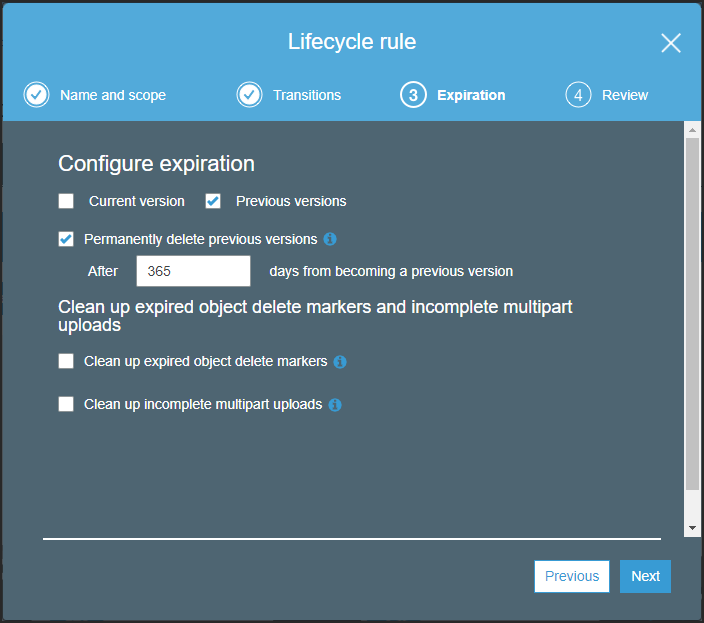Click the scrollbar down arrow
The image size is (704, 623).
tap(692, 528)
